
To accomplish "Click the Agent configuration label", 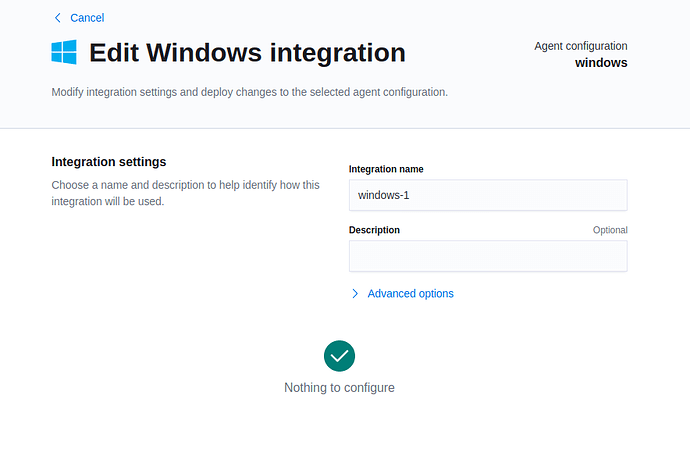I will (581, 46).
